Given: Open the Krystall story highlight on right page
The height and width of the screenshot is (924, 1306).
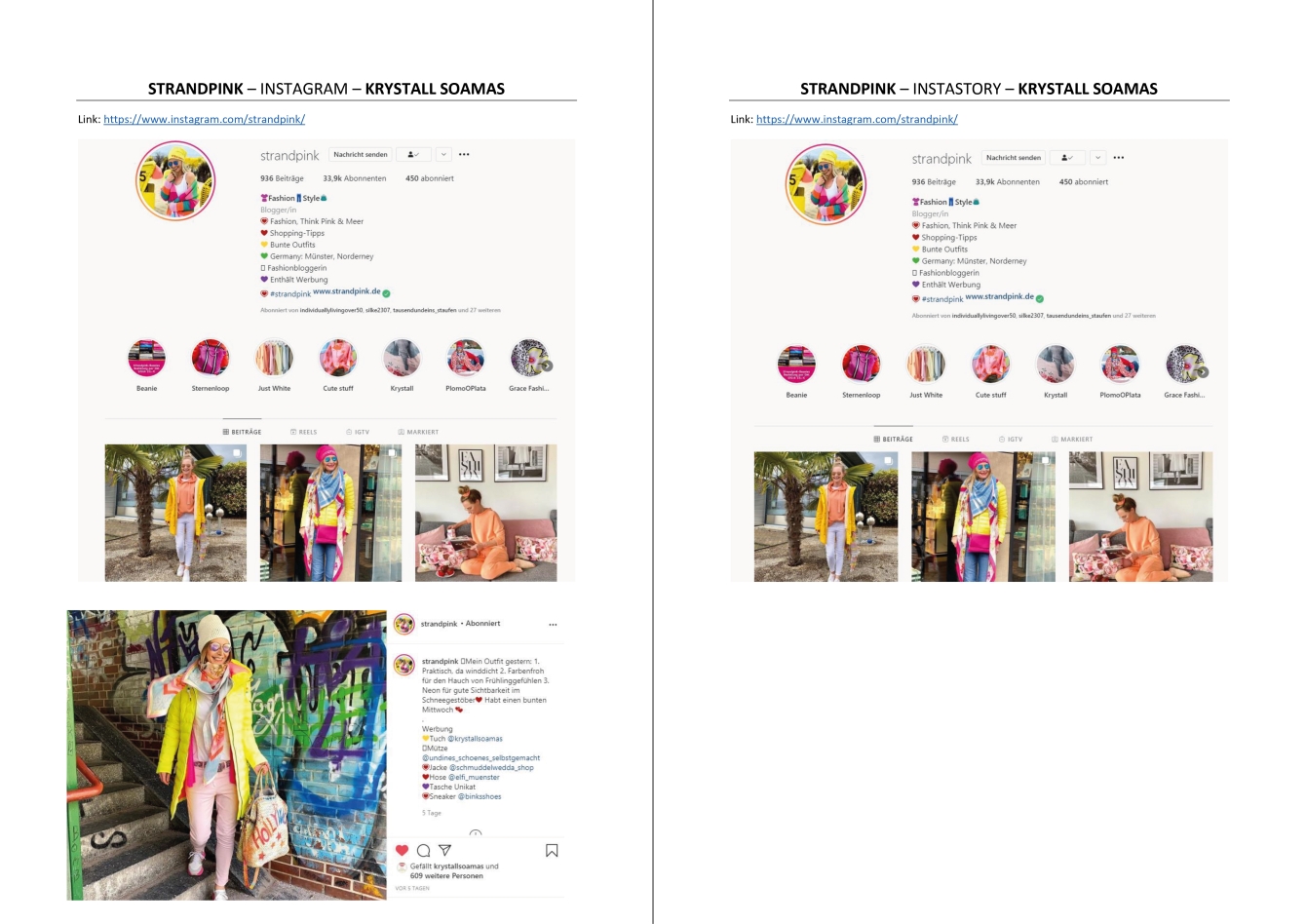Looking at the screenshot, I should point(1056,364).
